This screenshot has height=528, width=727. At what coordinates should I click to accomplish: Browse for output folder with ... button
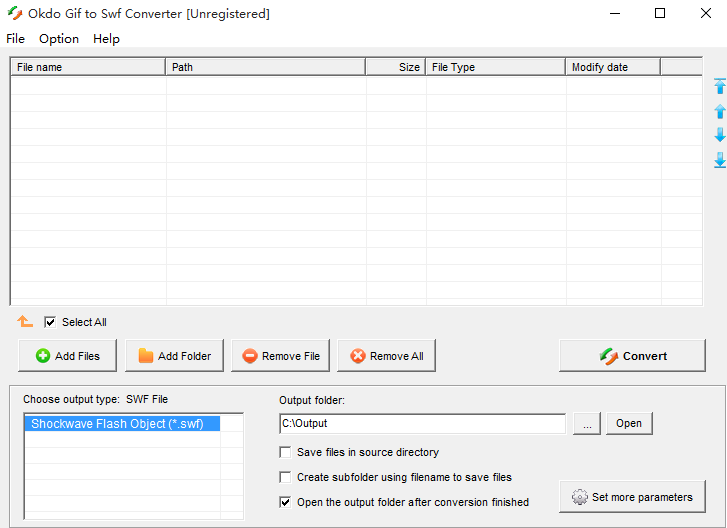(x=587, y=423)
